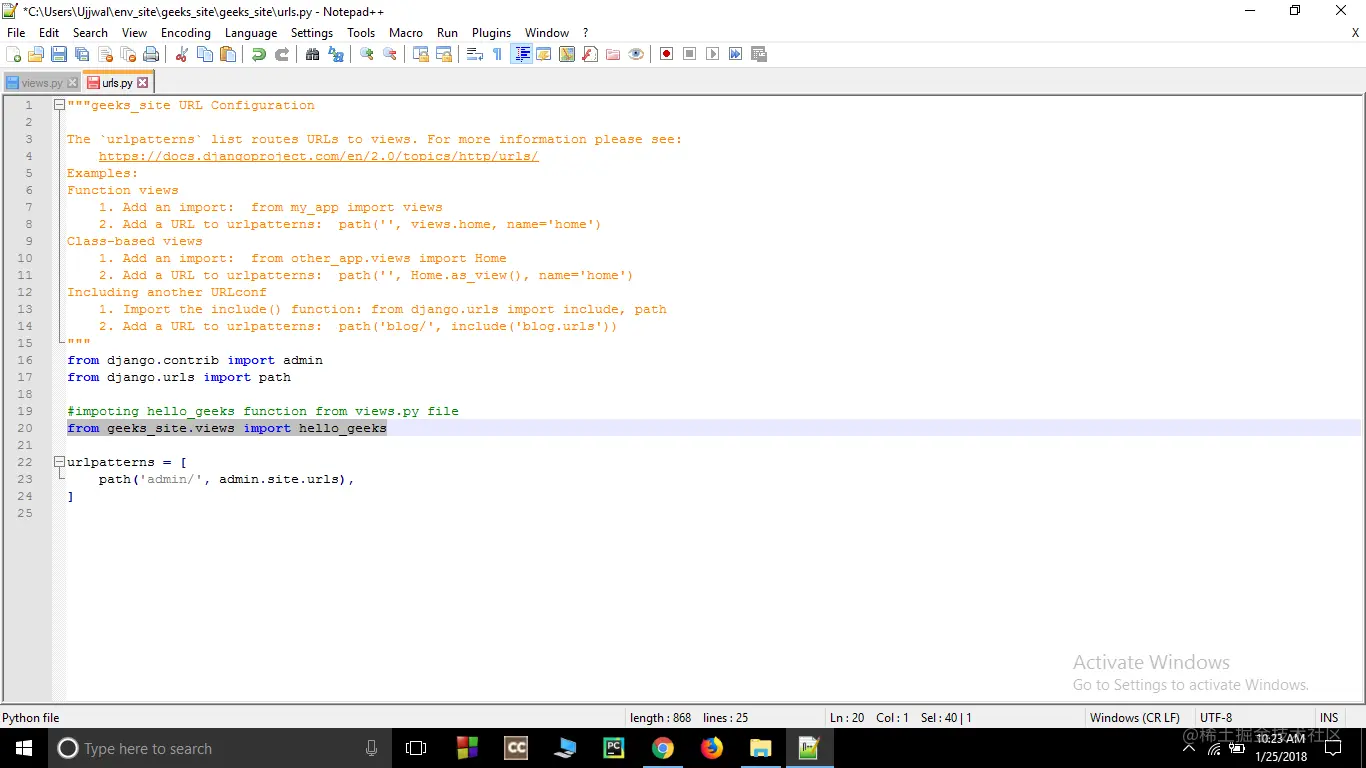The image size is (1366, 768).
Task: Toggle show all characters pilcrow icon
Action: (497, 54)
